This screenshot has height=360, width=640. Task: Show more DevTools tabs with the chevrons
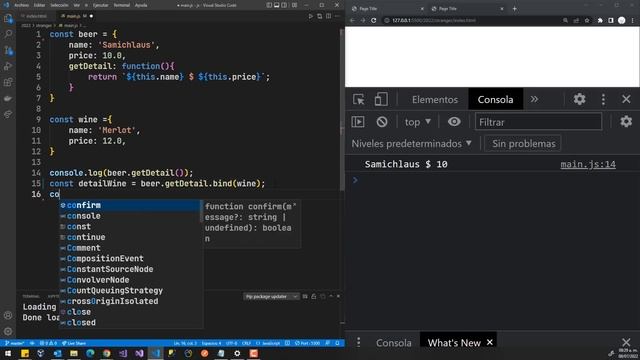(x=534, y=99)
